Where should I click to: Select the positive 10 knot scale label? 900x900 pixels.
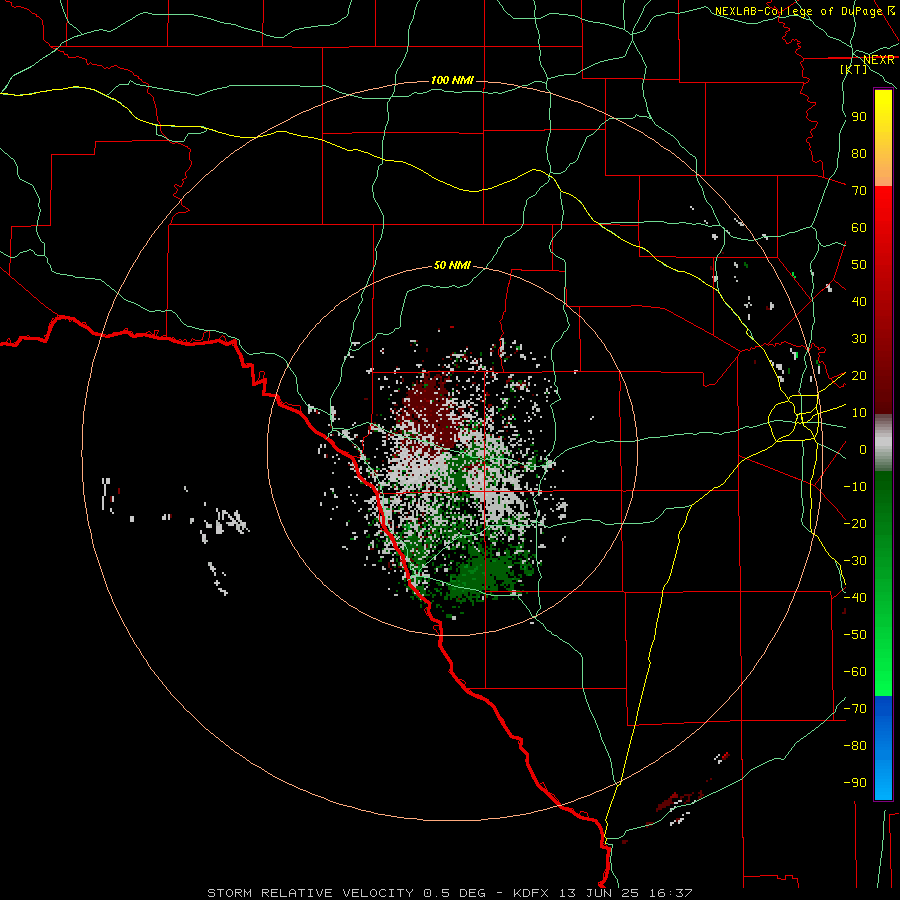click(x=859, y=413)
